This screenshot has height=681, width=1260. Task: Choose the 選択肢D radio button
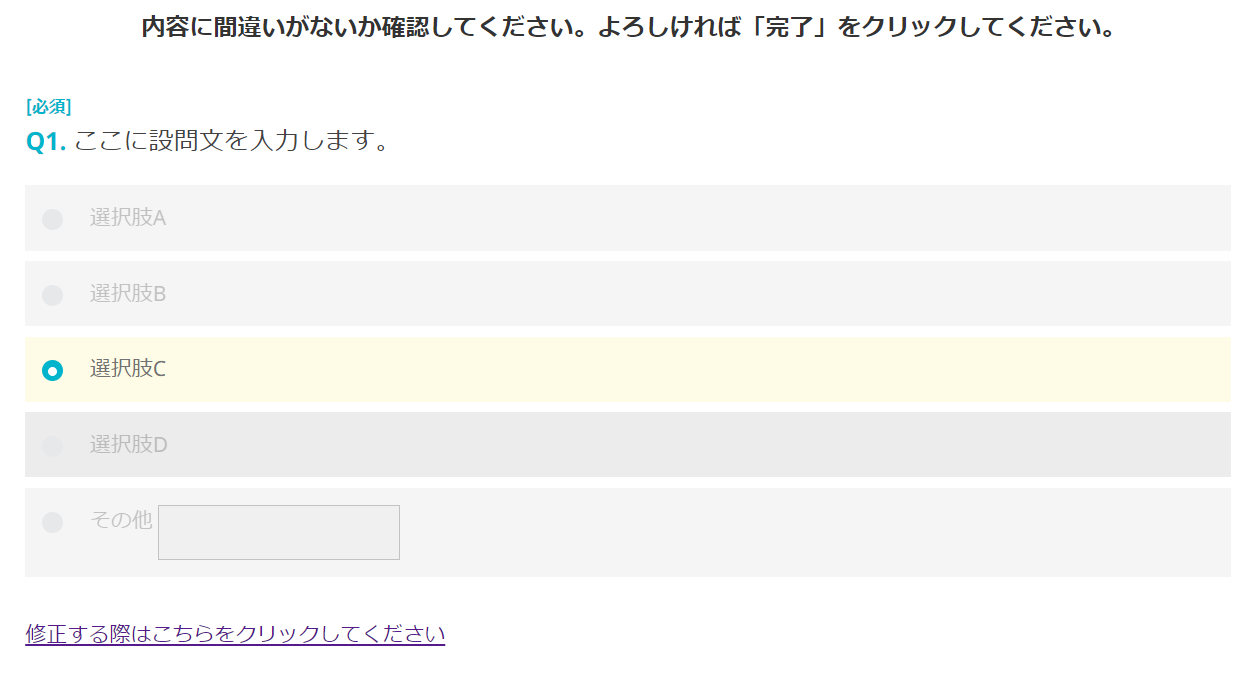[x=53, y=446]
